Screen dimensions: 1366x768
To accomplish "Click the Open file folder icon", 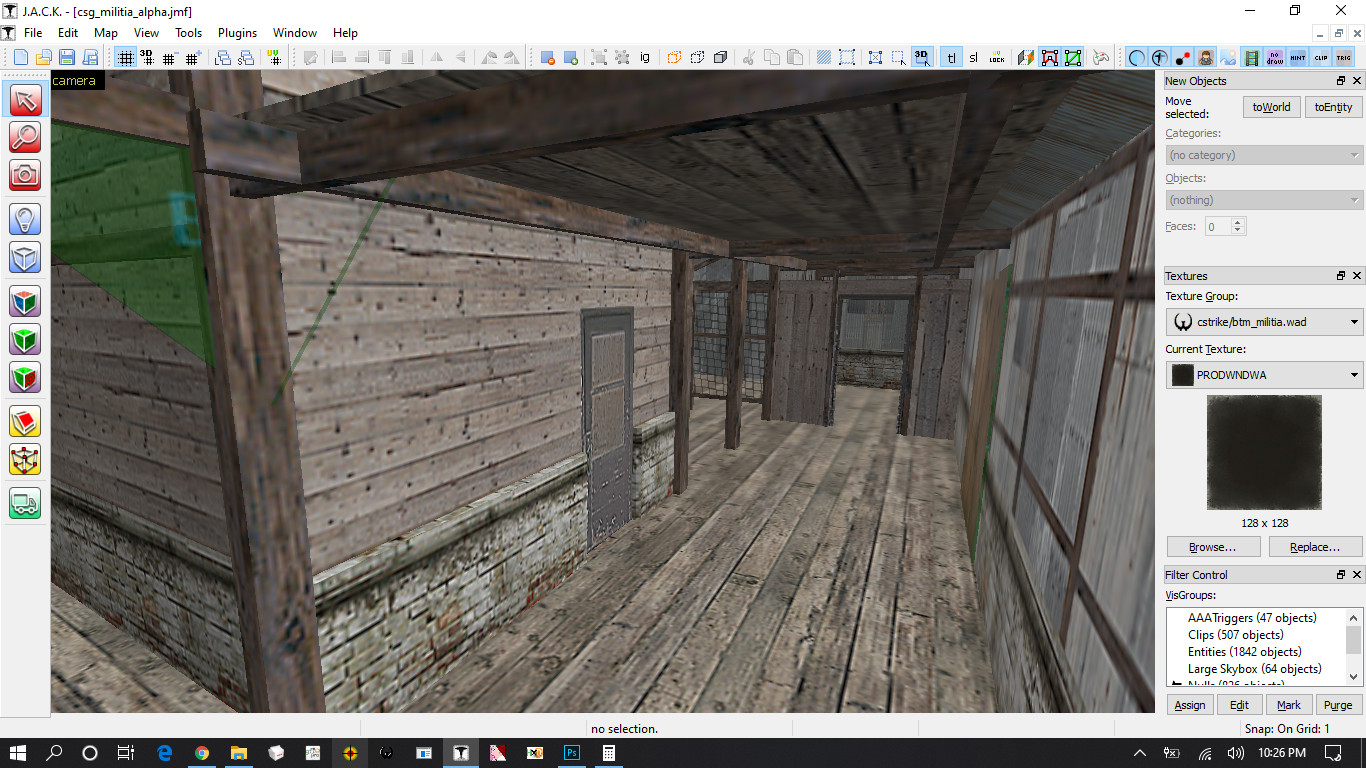I will [x=44, y=57].
